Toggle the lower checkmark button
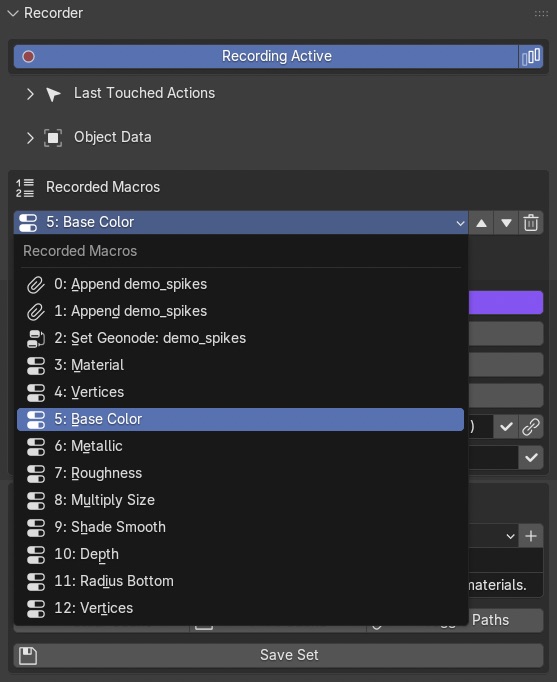Screen dimensions: 557x682 click(x=531, y=458)
